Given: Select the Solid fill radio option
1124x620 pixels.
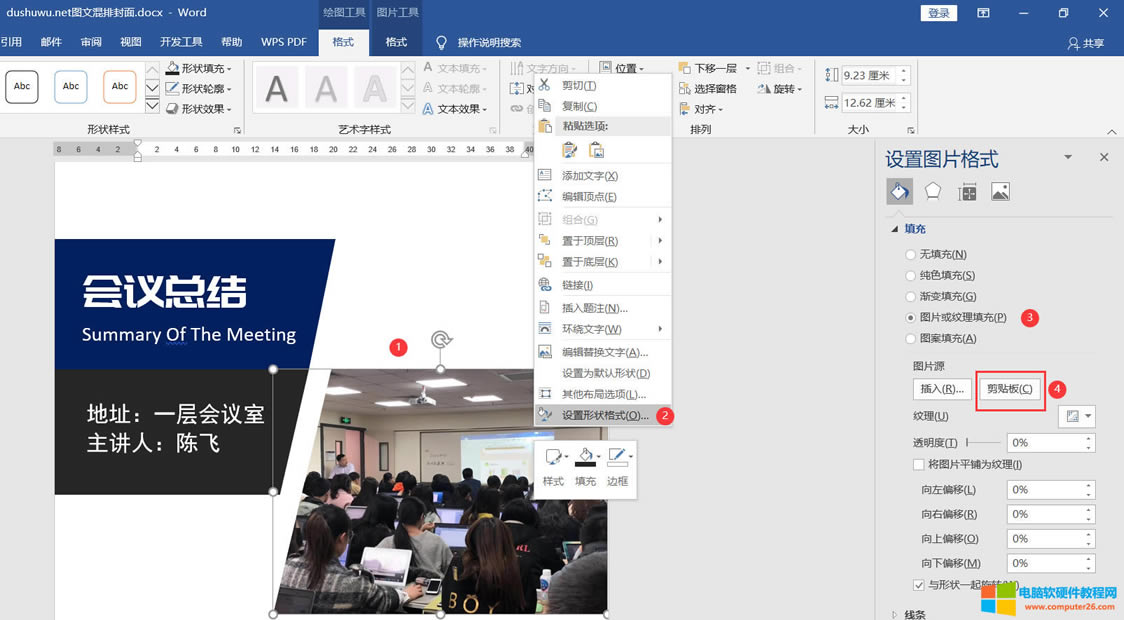Looking at the screenshot, I should pos(910,275).
